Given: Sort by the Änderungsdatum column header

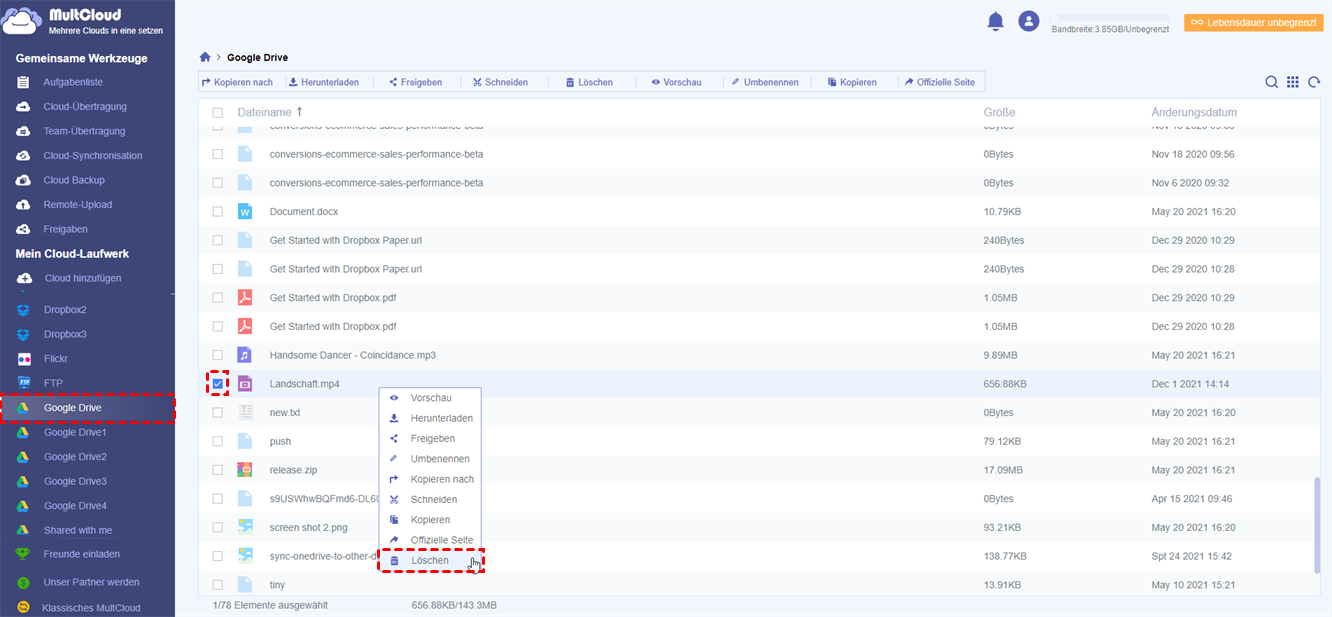Looking at the screenshot, I should click(1194, 113).
